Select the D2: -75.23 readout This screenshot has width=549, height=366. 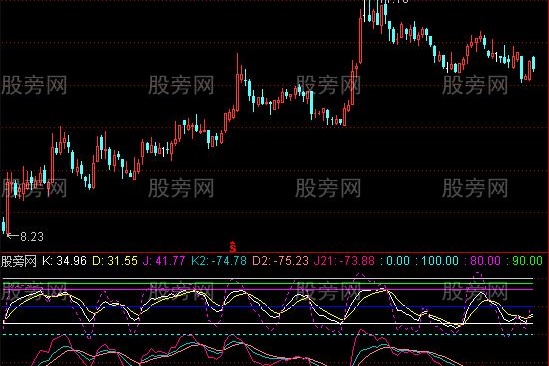click(x=280, y=261)
